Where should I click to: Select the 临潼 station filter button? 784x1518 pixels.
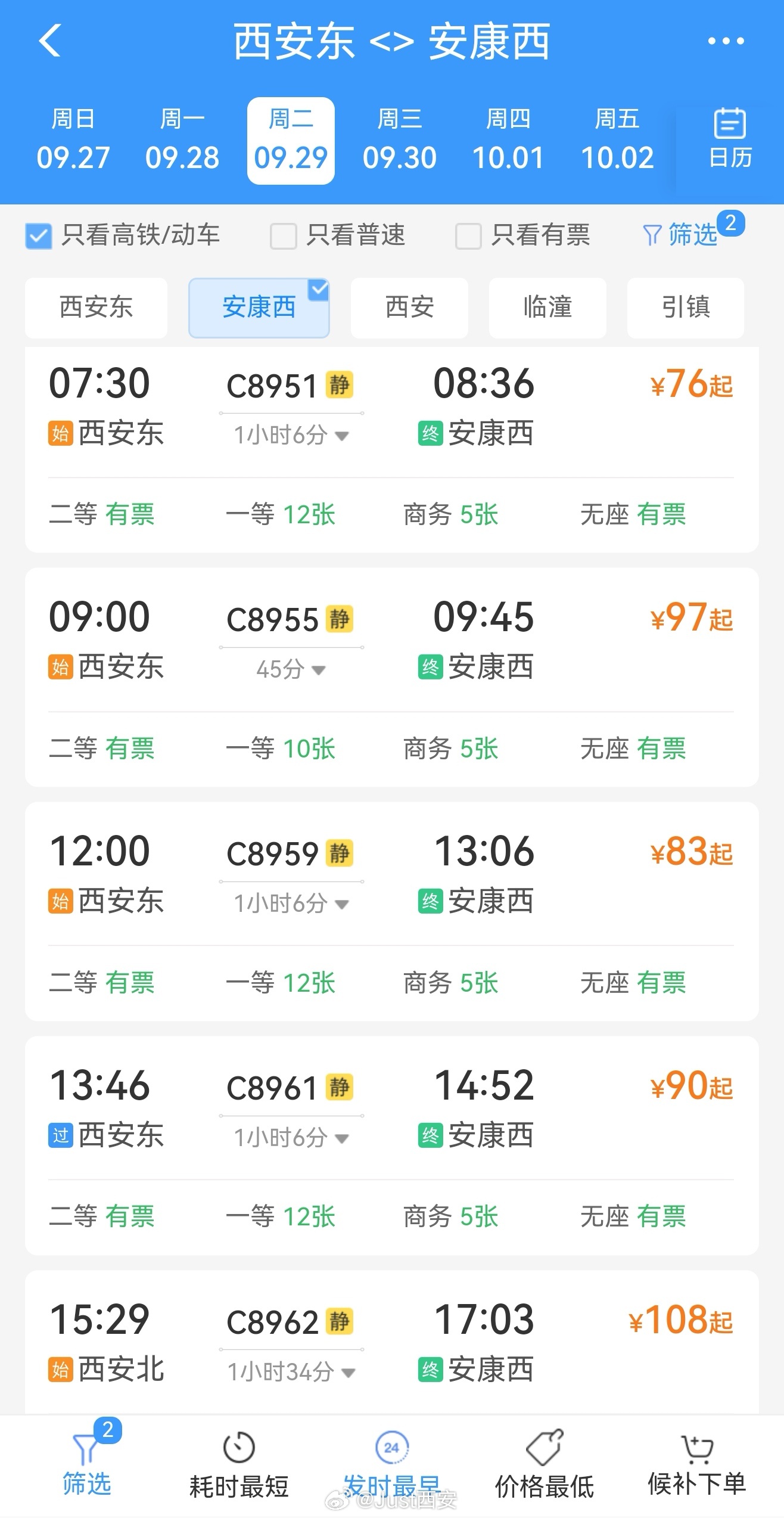point(547,308)
